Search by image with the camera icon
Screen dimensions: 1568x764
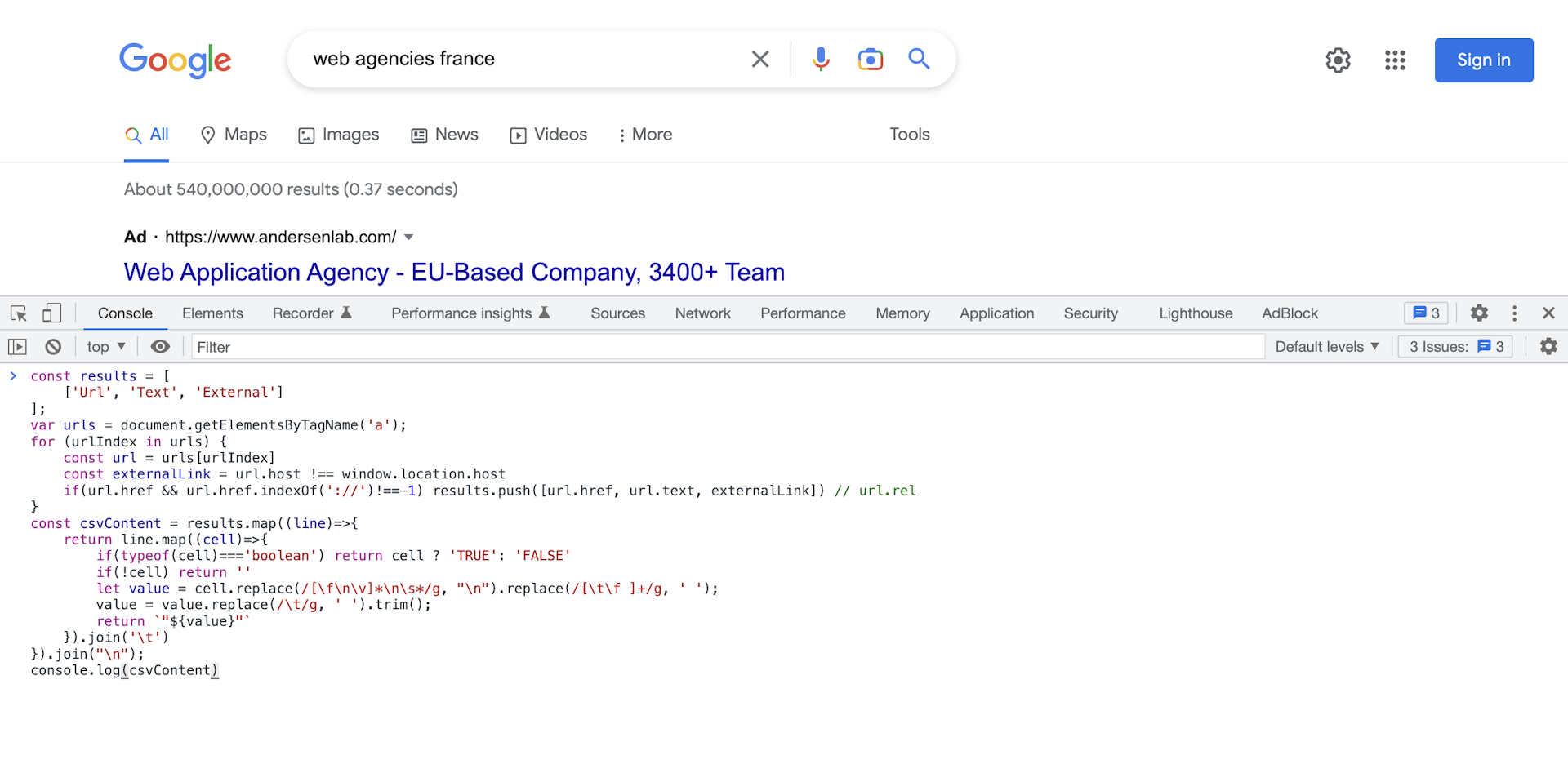tap(871, 59)
